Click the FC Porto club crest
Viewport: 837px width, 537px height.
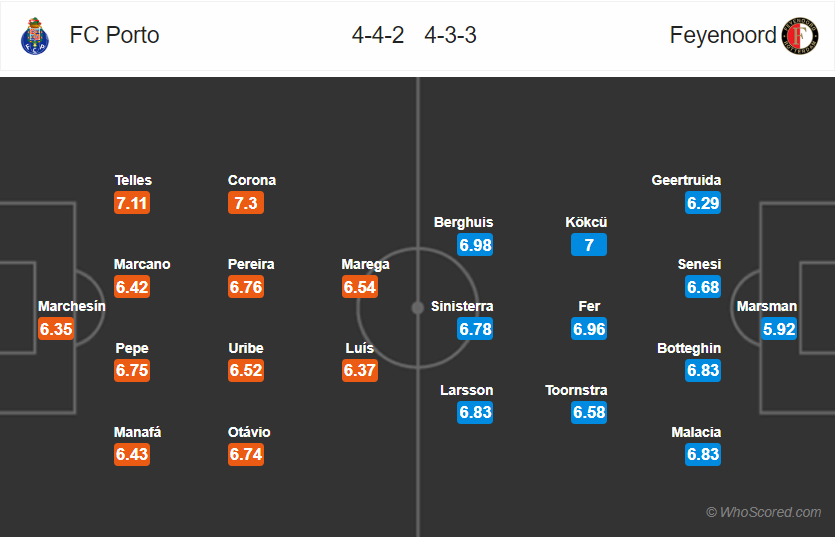coord(35,36)
